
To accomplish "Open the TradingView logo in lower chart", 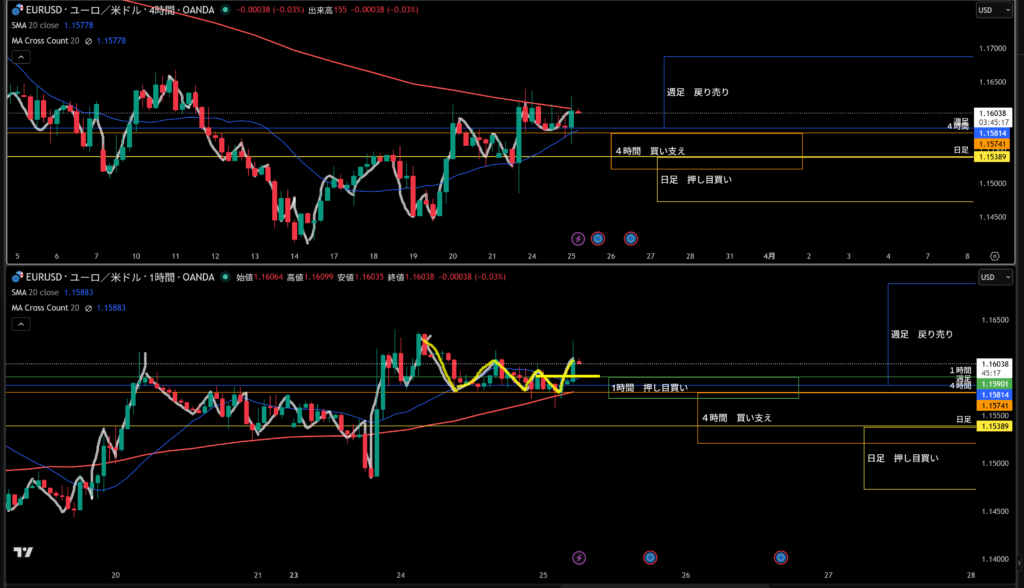I will coord(21,552).
